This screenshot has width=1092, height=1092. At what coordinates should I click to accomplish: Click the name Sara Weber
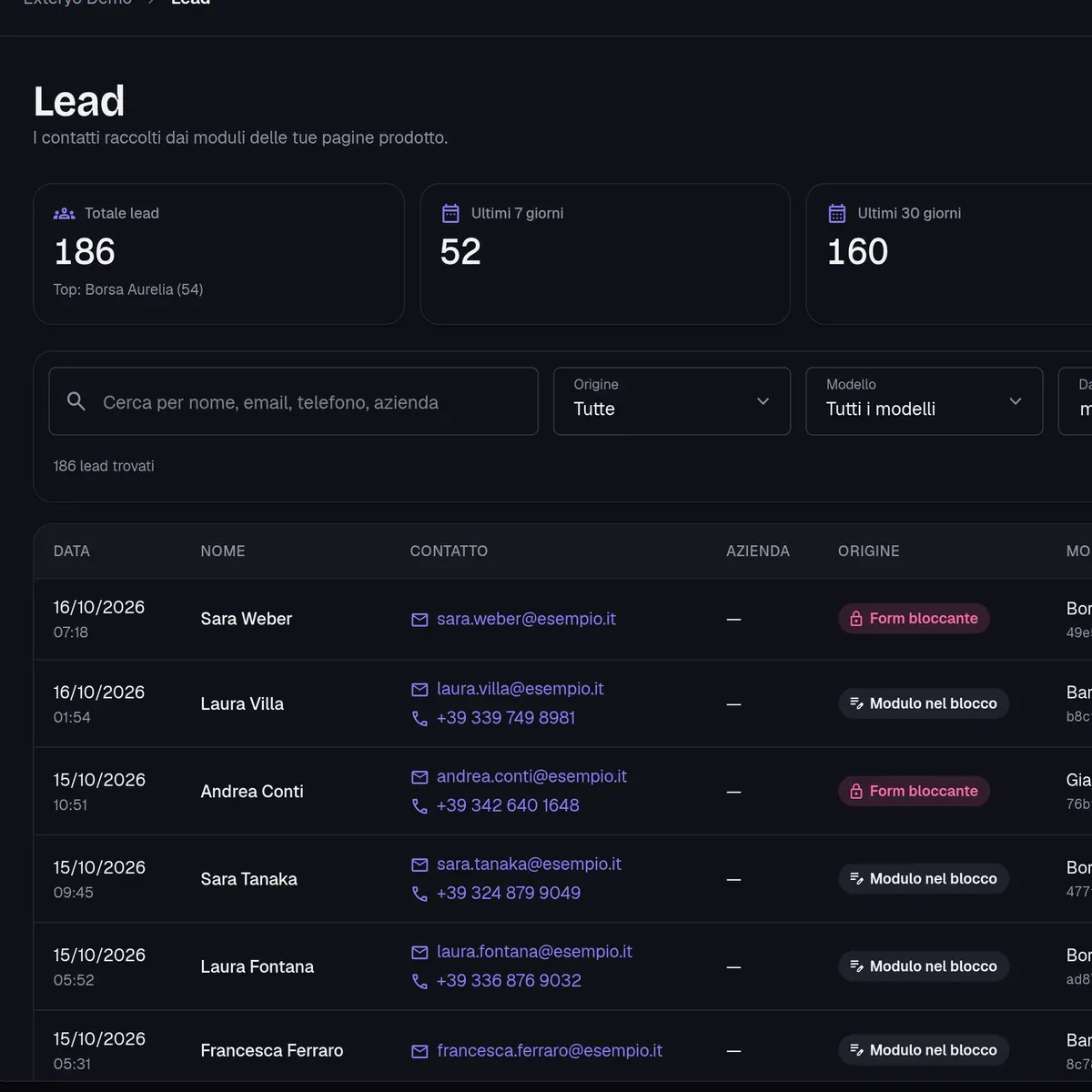click(247, 619)
